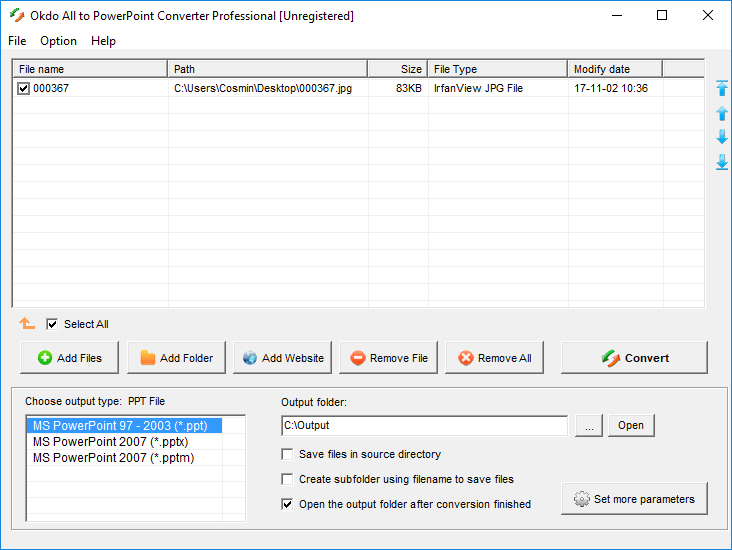732x550 pixels.
Task: Sort by Size column header
Action: pyautogui.click(x=398, y=69)
